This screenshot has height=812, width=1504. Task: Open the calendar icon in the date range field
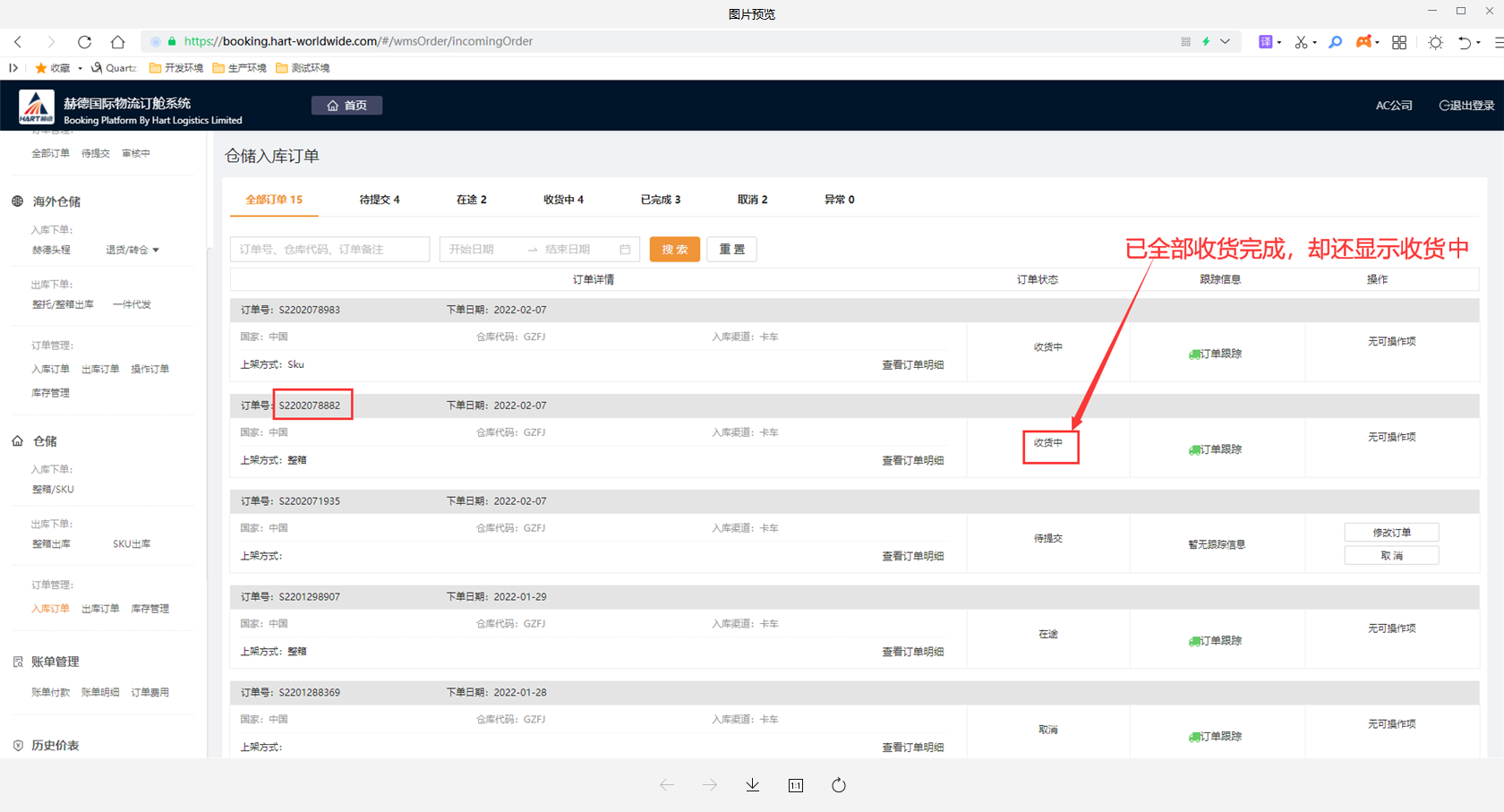(625, 250)
